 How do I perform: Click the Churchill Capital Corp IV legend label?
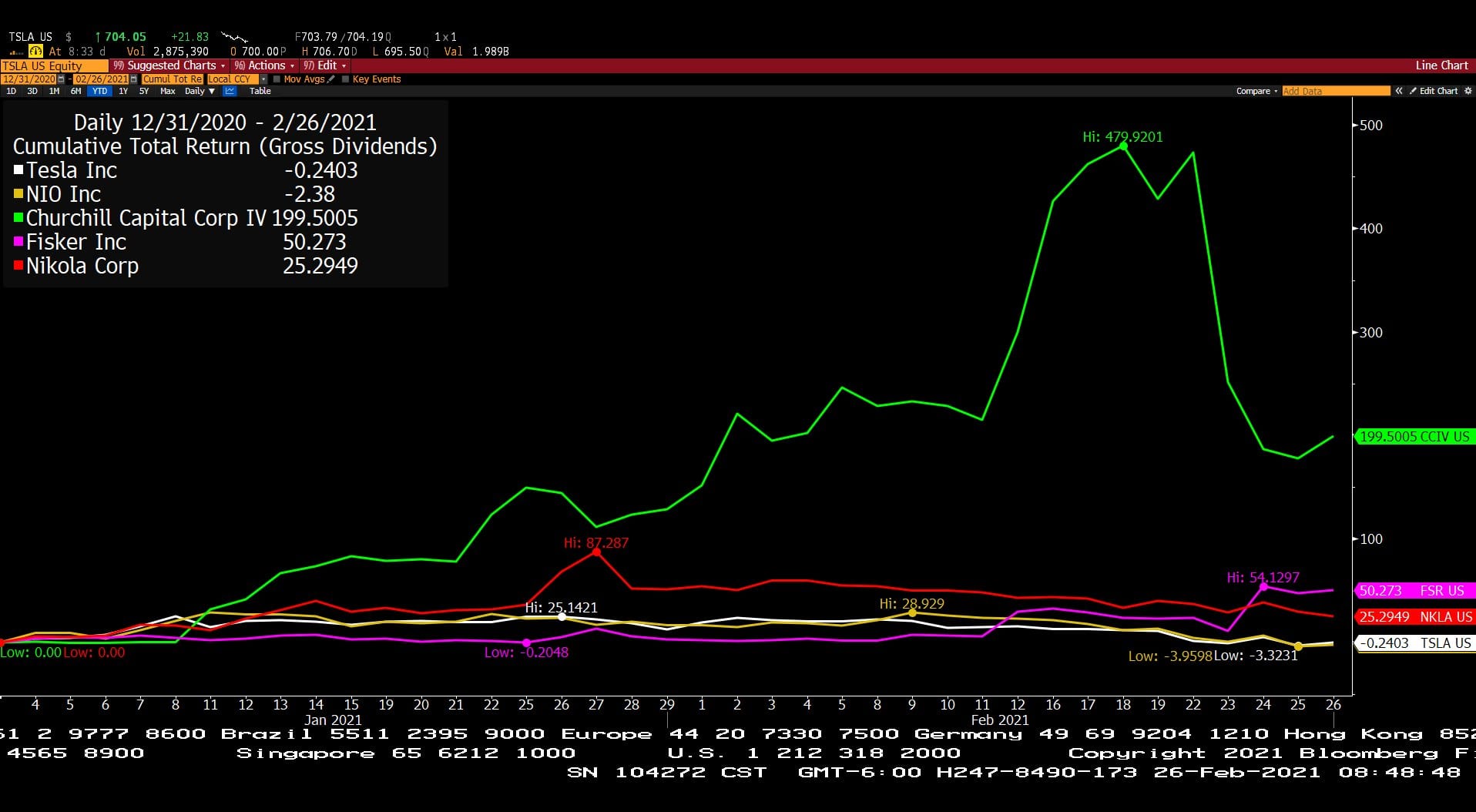pyautogui.click(x=146, y=218)
